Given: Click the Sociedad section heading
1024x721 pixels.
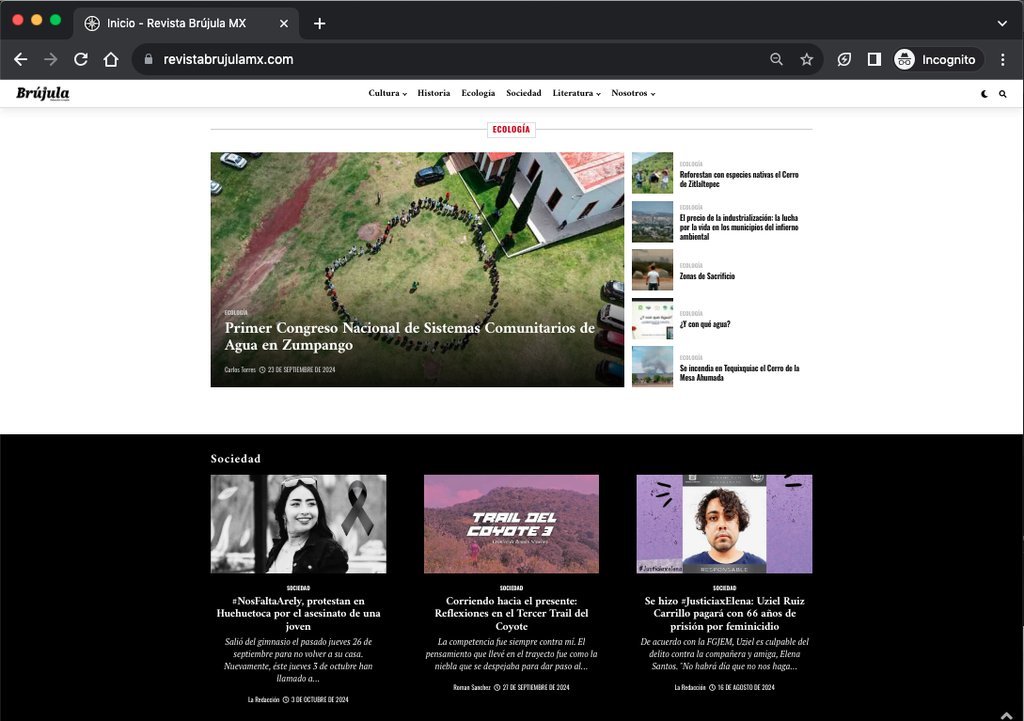Looking at the screenshot, I should 235,458.
